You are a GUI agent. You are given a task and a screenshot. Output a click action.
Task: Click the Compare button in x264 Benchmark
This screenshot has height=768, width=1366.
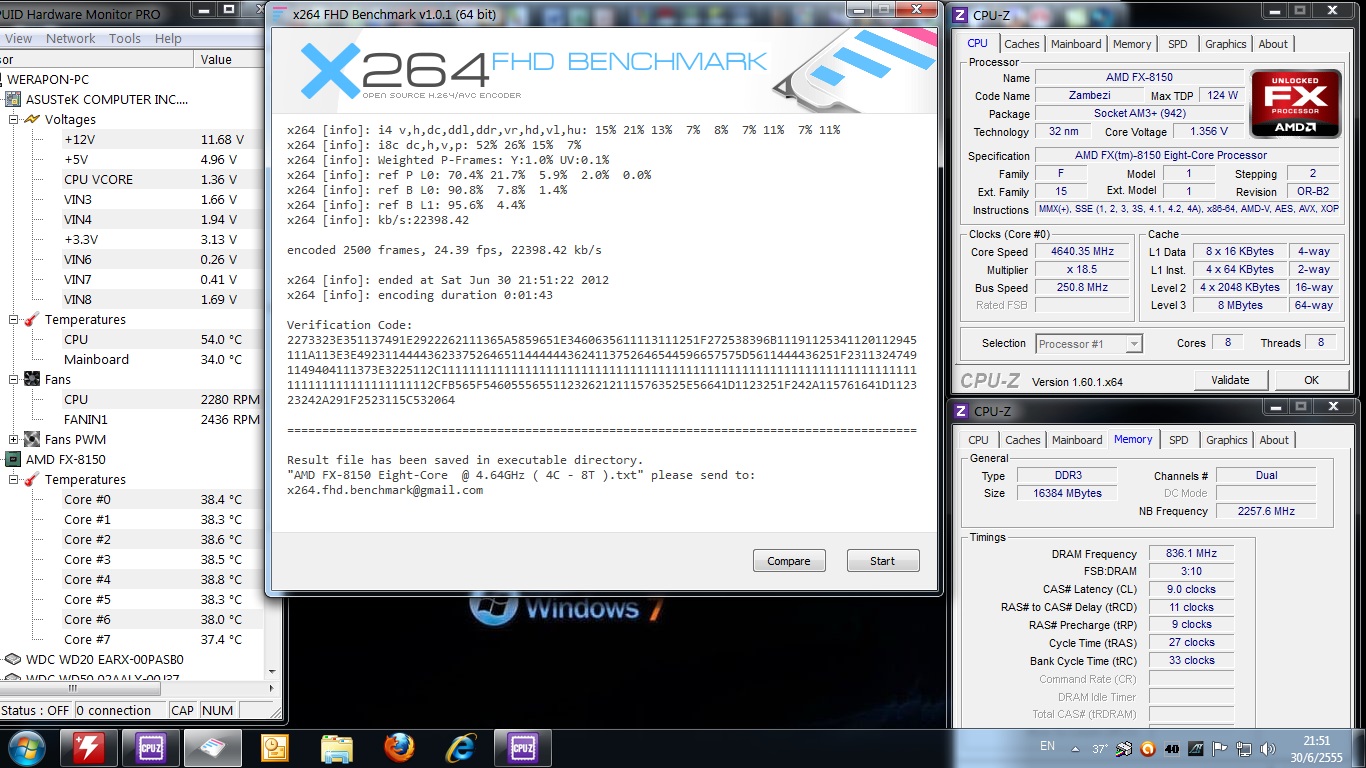pos(789,561)
